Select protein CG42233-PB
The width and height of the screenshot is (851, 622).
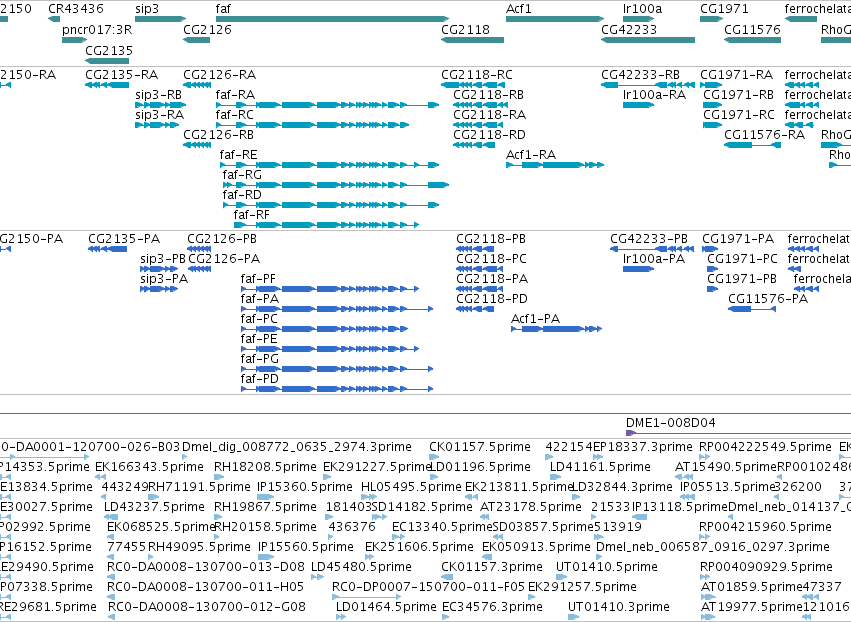click(x=649, y=239)
